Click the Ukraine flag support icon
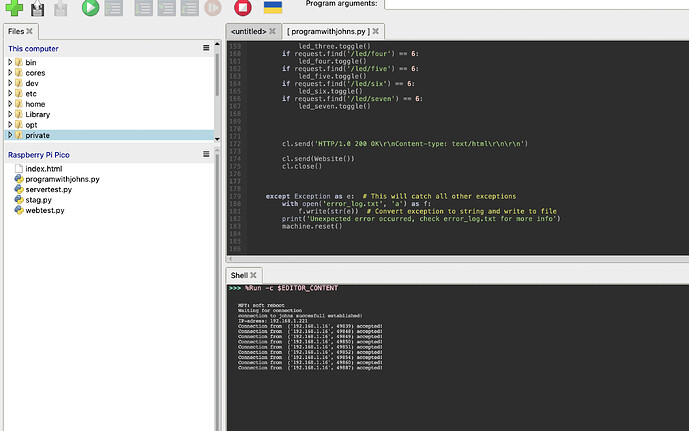The height and width of the screenshot is (431, 689). click(x=272, y=7)
